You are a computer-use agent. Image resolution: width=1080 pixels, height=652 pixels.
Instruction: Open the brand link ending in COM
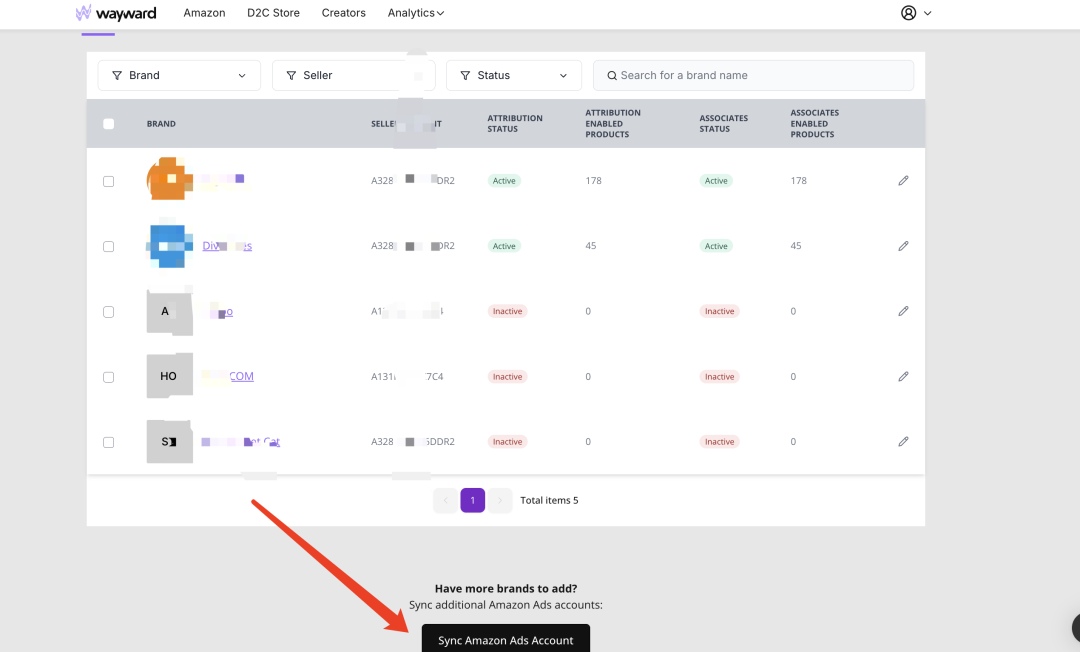(x=228, y=376)
